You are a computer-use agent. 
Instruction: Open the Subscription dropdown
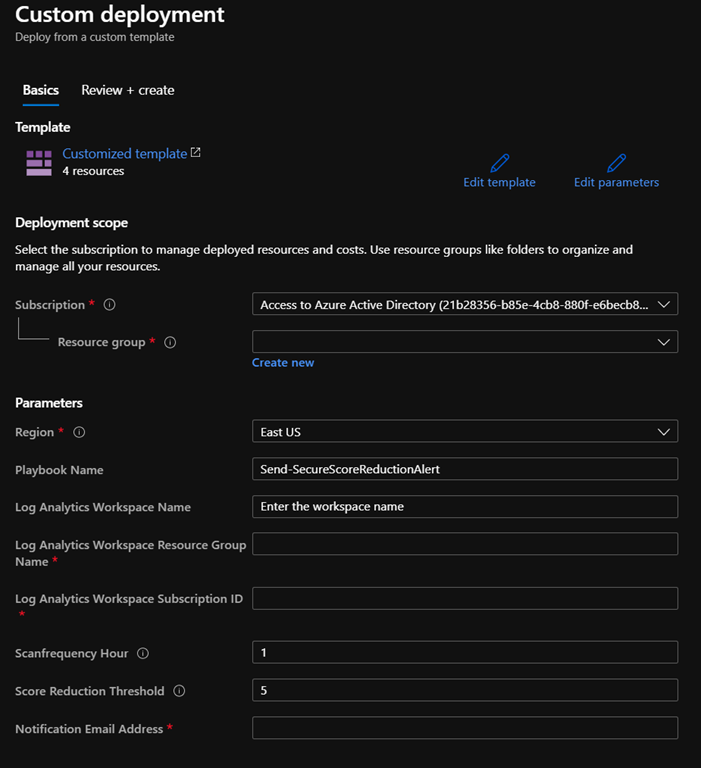tap(465, 305)
